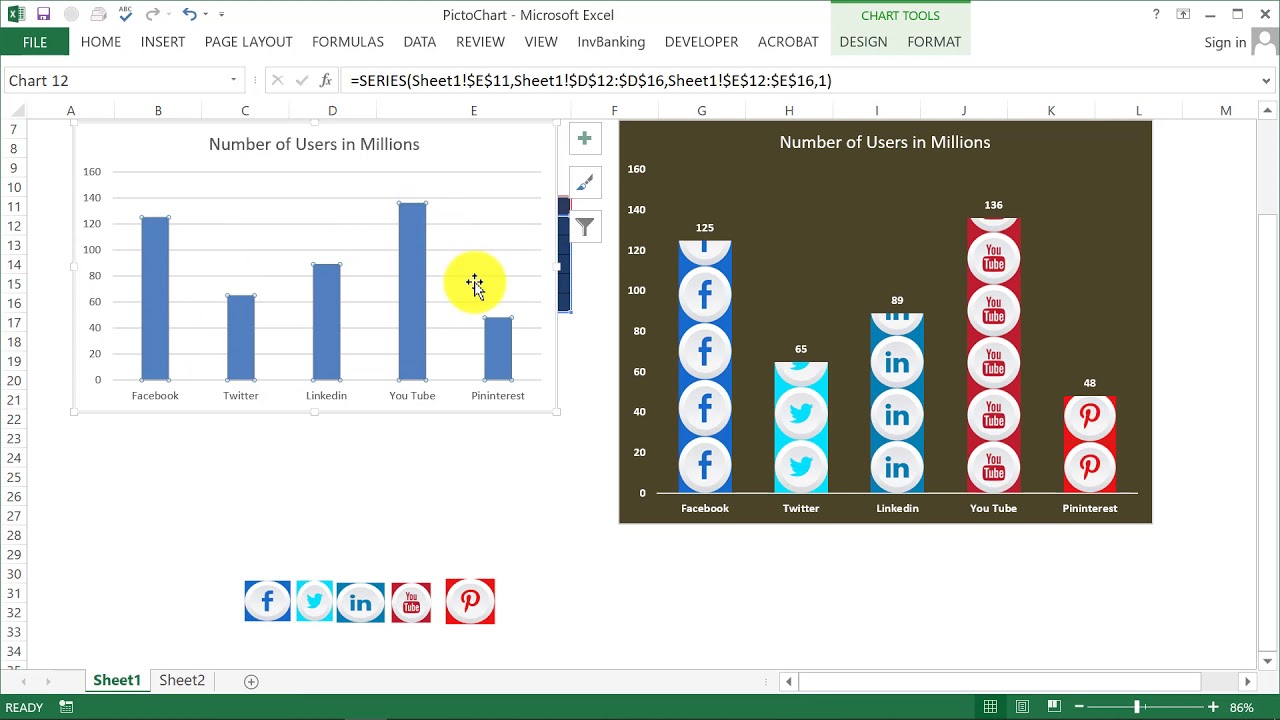1280x720 pixels.
Task: Click the zoom out minus button
Action: point(1077,707)
